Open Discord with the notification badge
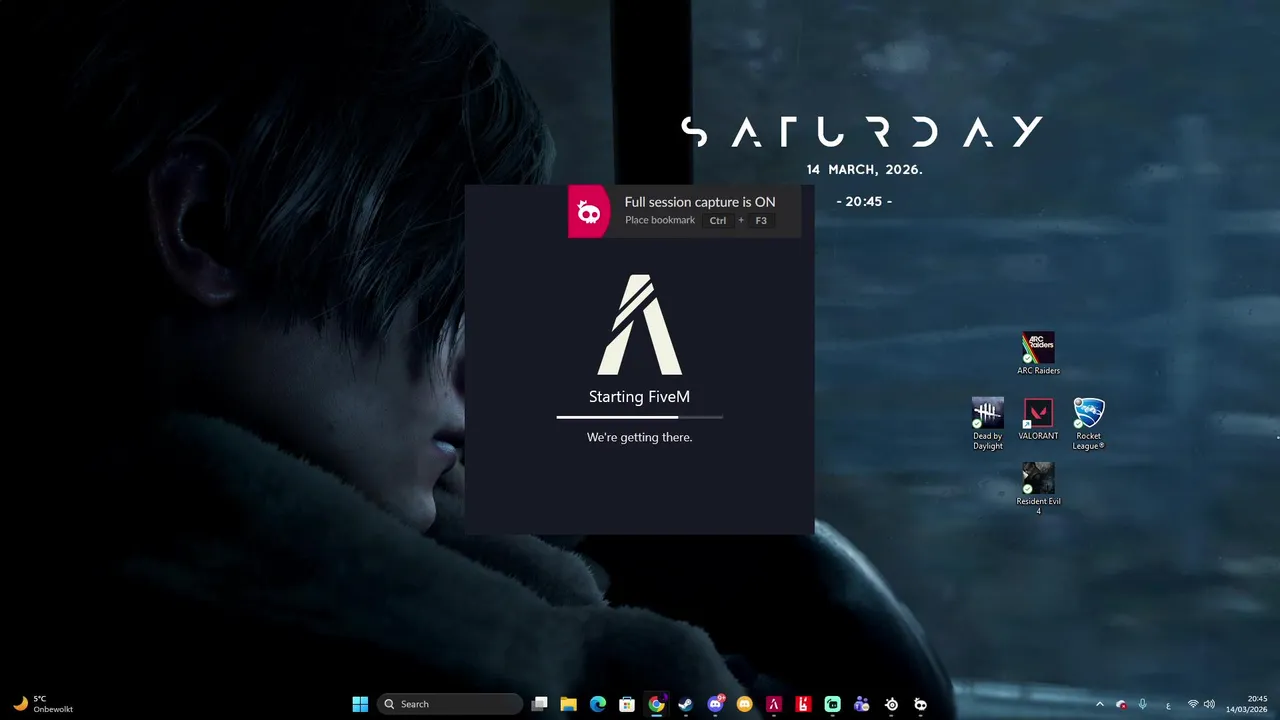Viewport: 1280px width, 720px height. [x=715, y=704]
